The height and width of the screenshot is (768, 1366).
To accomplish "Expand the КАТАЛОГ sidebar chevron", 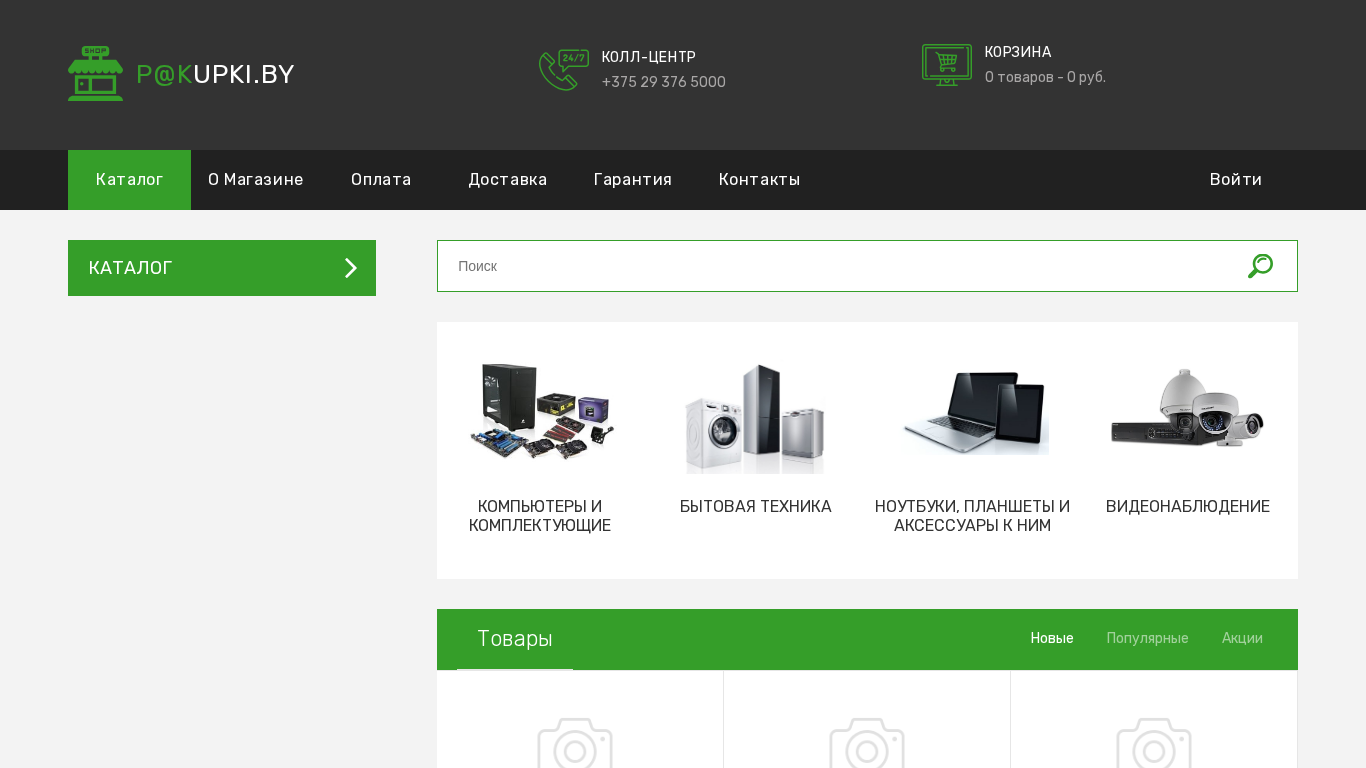I will pos(350,268).
